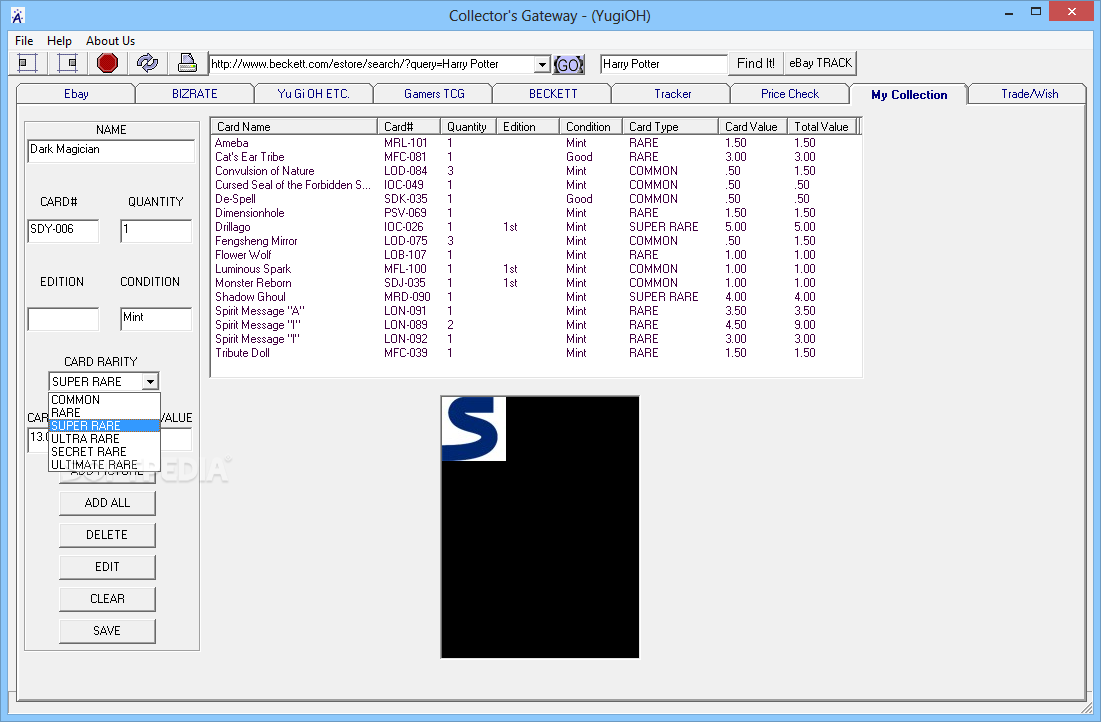Sort by the Total Value column header
This screenshot has height=722, width=1101.
pos(822,126)
